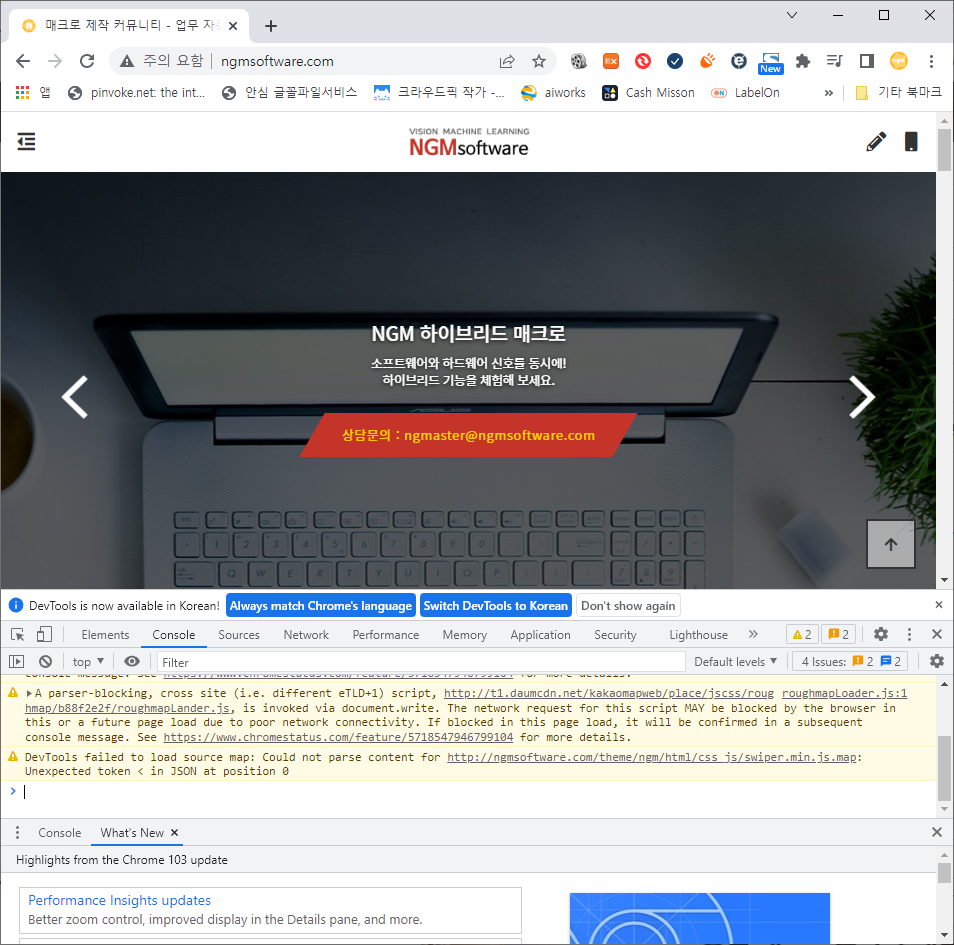
Task: Open the tab search chevron in the title bar
Action: [792, 15]
